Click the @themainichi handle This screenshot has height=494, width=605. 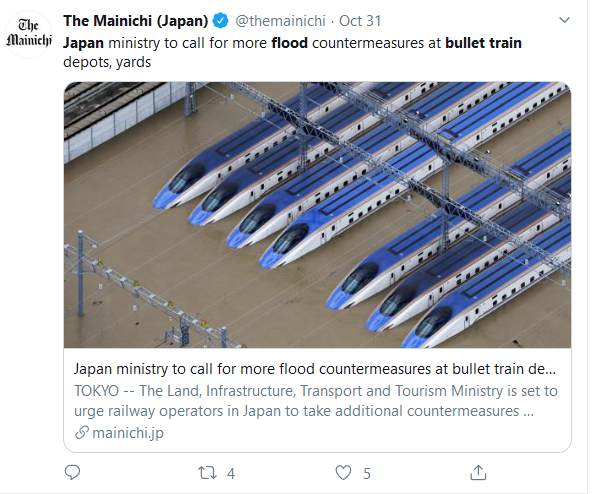coord(282,20)
